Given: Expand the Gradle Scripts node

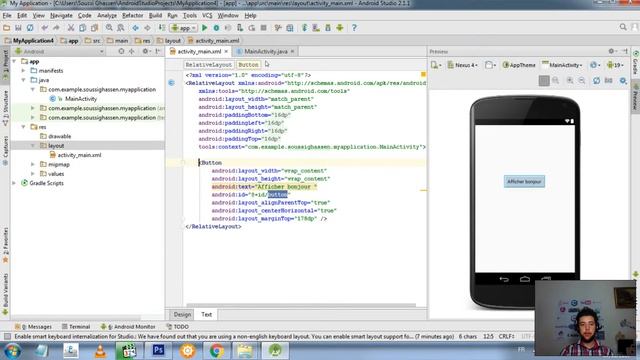Looking at the screenshot, I should pos(14,183).
